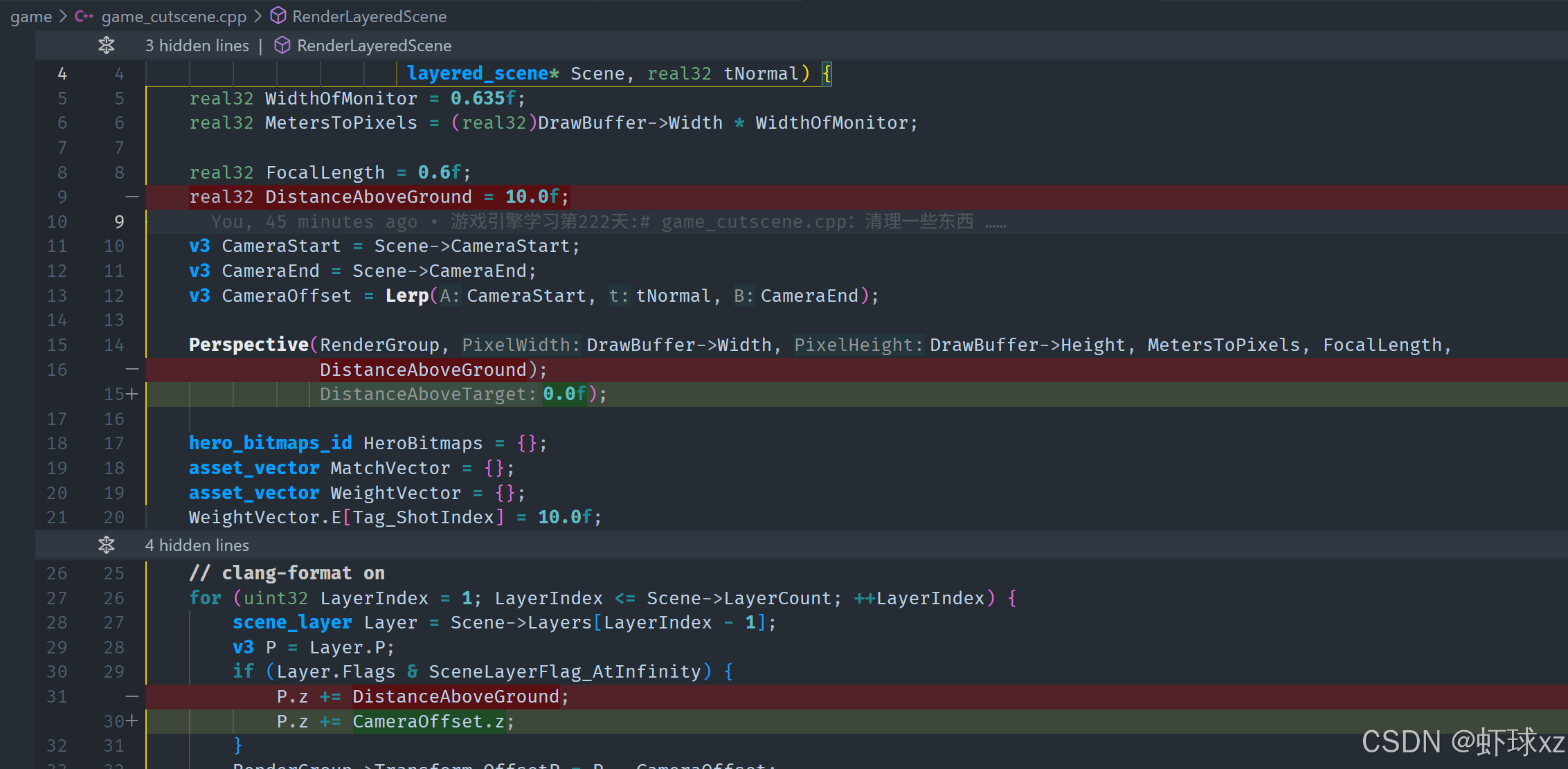Expand the 3 hidden lines unfold icon

(106, 46)
